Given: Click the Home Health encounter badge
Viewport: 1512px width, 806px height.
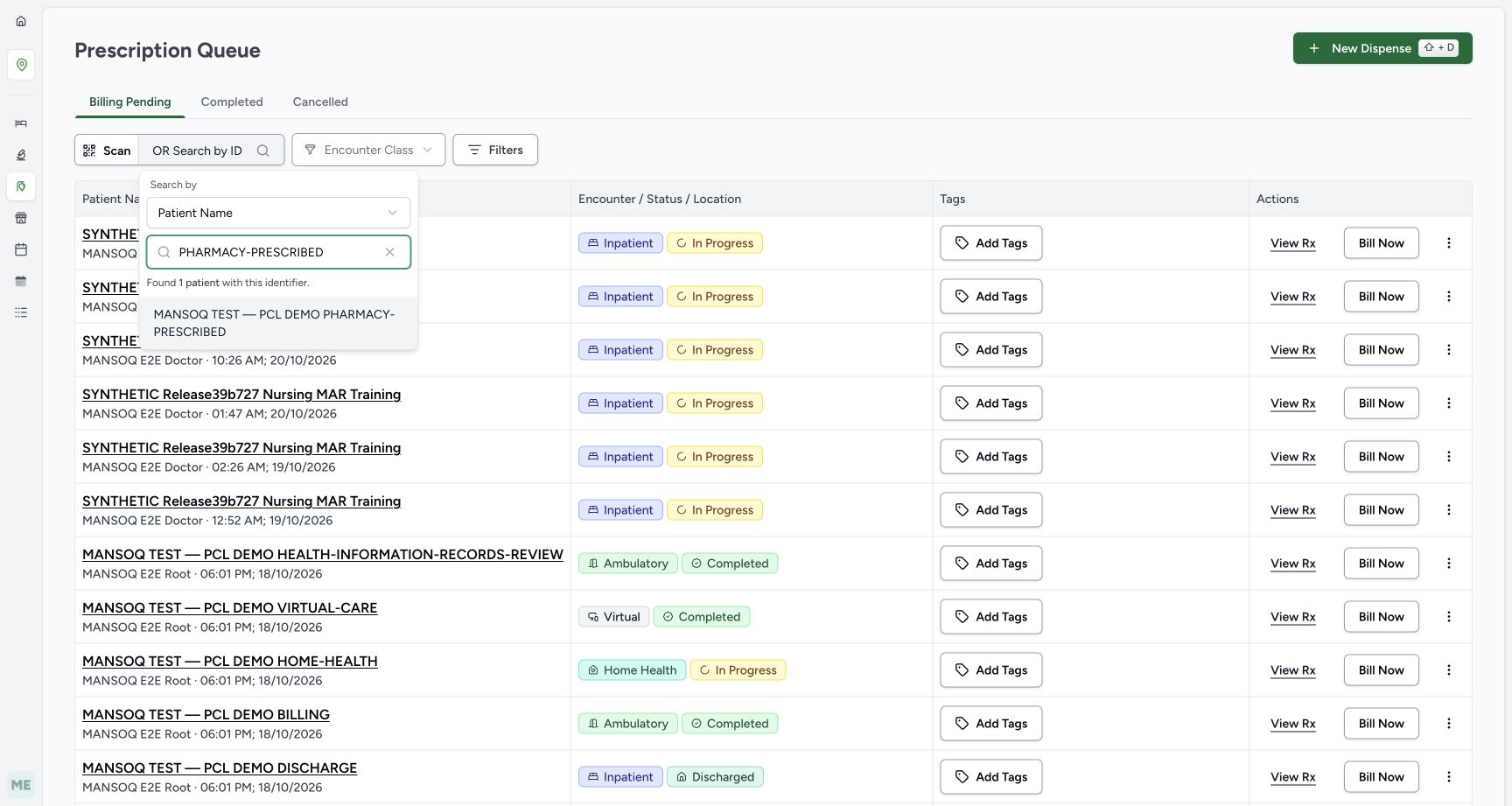Looking at the screenshot, I should [x=632, y=670].
